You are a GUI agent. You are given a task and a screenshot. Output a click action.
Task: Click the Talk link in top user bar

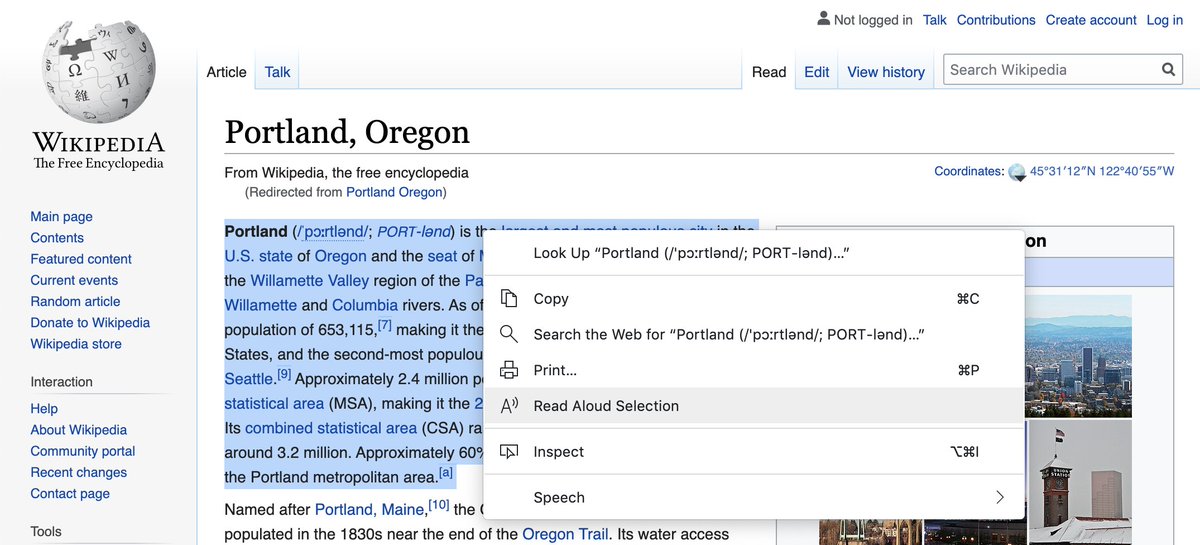[935, 20]
